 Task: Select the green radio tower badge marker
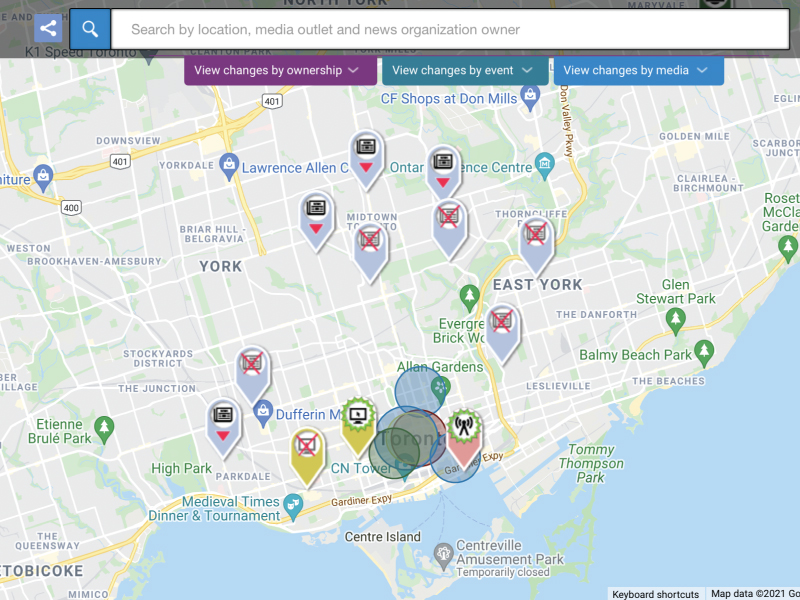[463, 430]
